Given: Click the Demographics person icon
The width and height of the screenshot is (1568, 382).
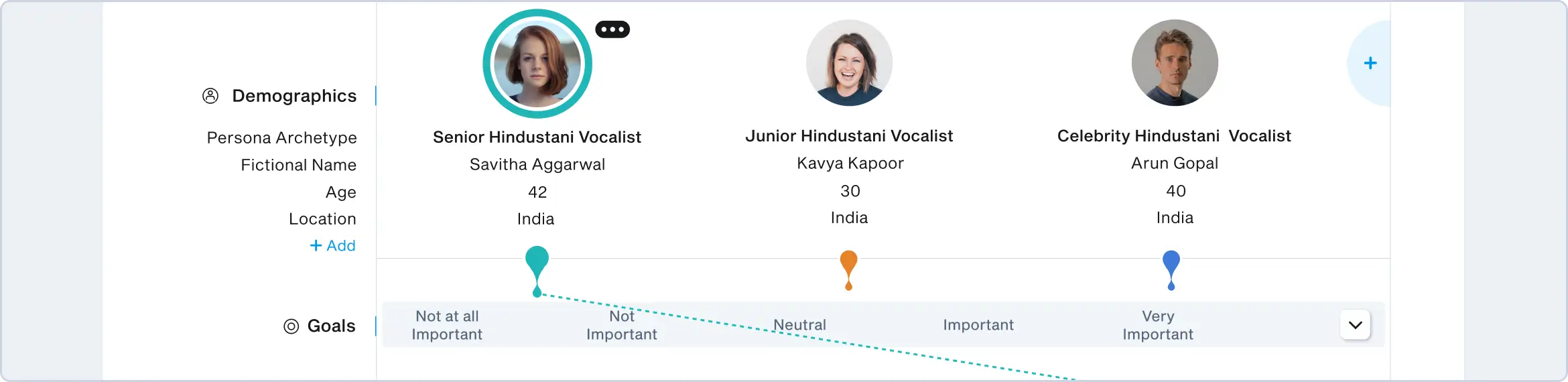Looking at the screenshot, I should click(210, 96).
